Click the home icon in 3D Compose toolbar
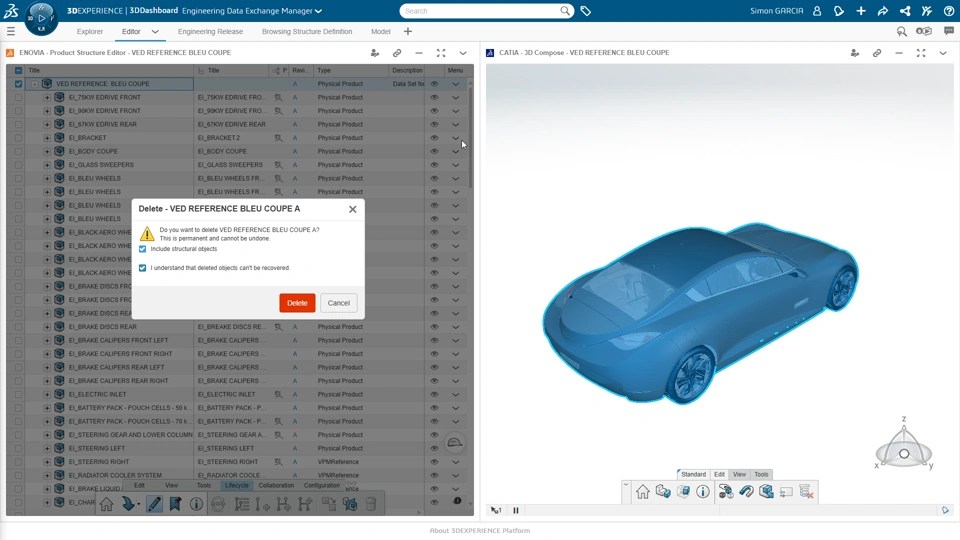 point(642,492)
